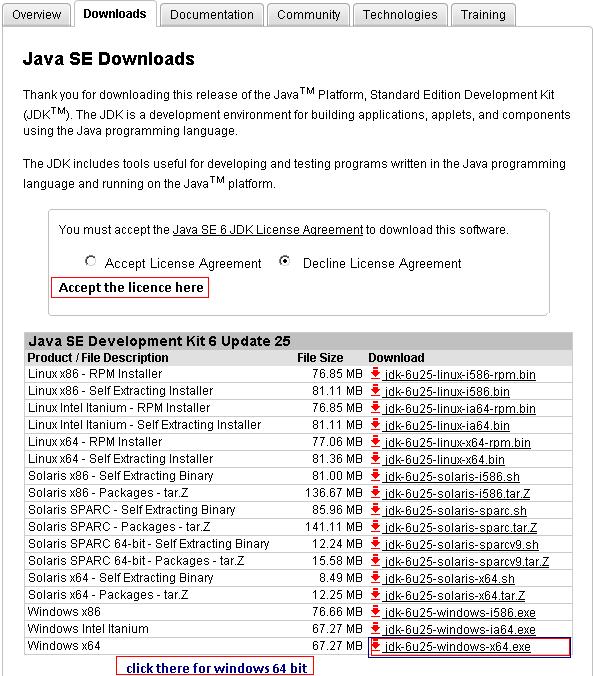Screen dimensions: 593x676
Task: Download jdk-6u25-windows-x64.exe file link
Action: [458, 647]
